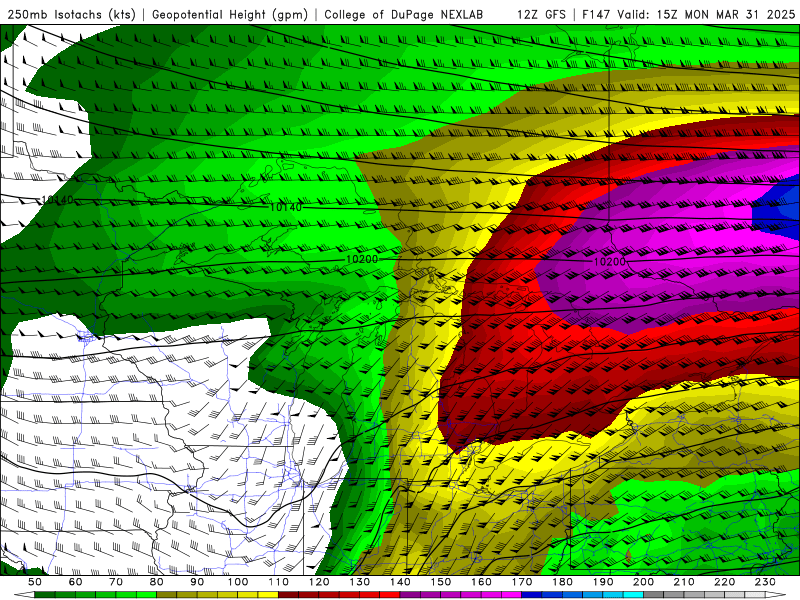Click the legend value 50

[x=35, y=582]
